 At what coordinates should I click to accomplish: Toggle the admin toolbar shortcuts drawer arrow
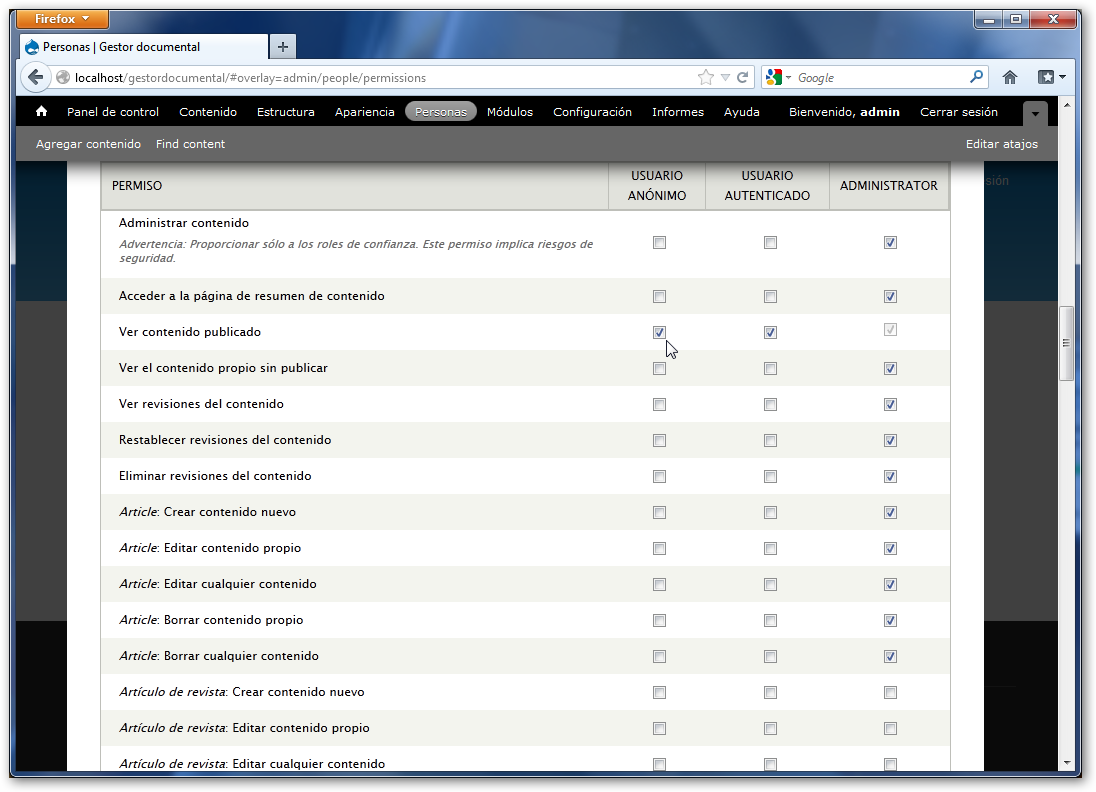(1035, 114)
